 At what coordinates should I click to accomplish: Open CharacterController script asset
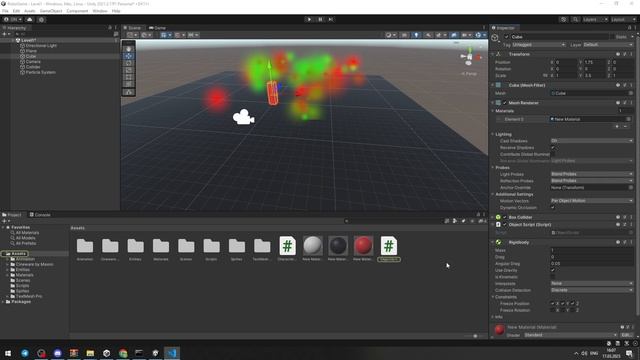coord(287,248)
